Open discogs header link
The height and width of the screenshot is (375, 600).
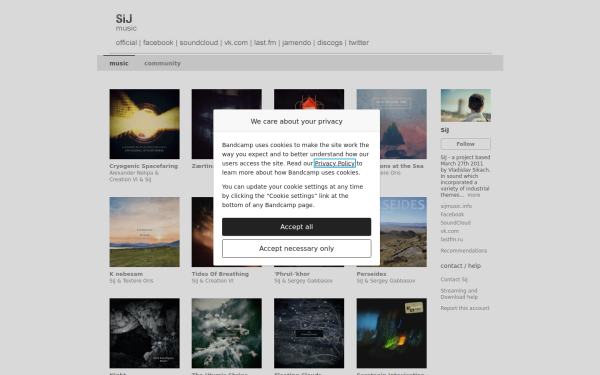[x=329, y=42]
